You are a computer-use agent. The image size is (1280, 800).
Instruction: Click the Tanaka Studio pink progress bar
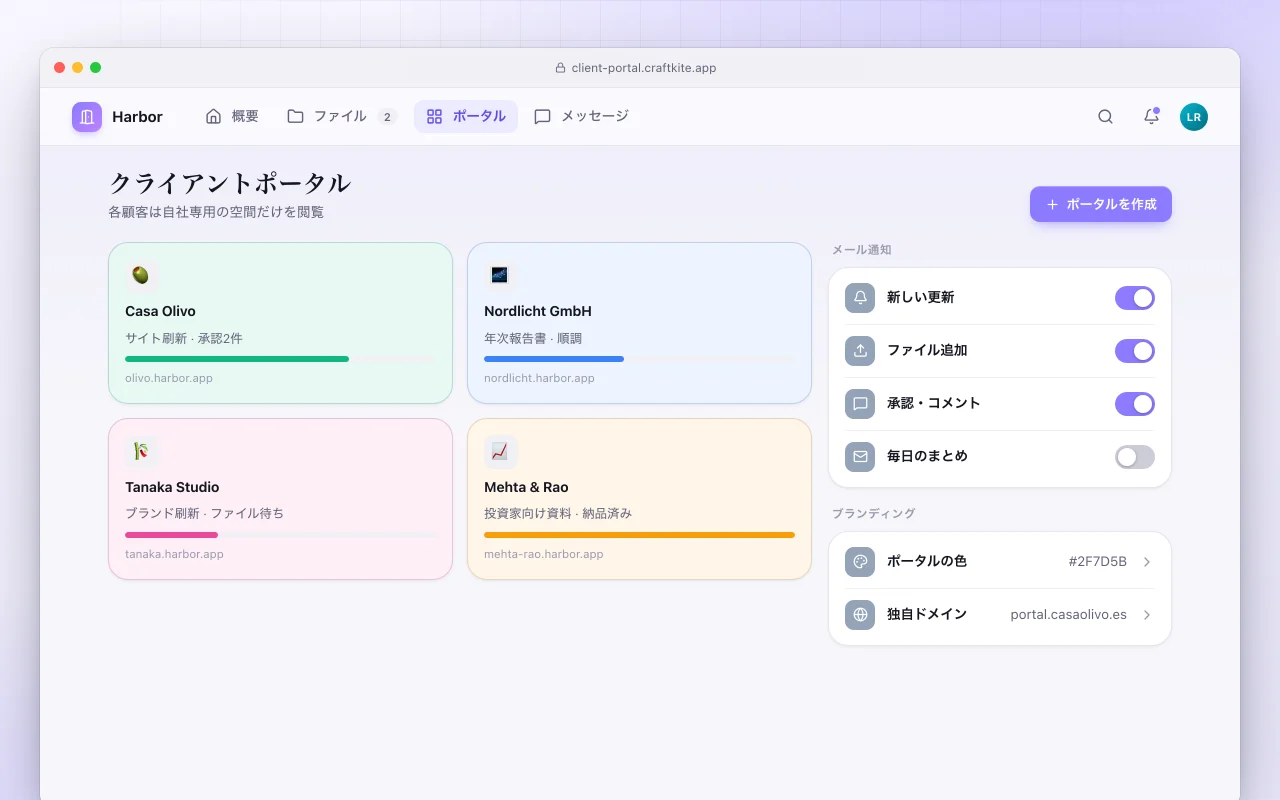(x=171, y=535)
